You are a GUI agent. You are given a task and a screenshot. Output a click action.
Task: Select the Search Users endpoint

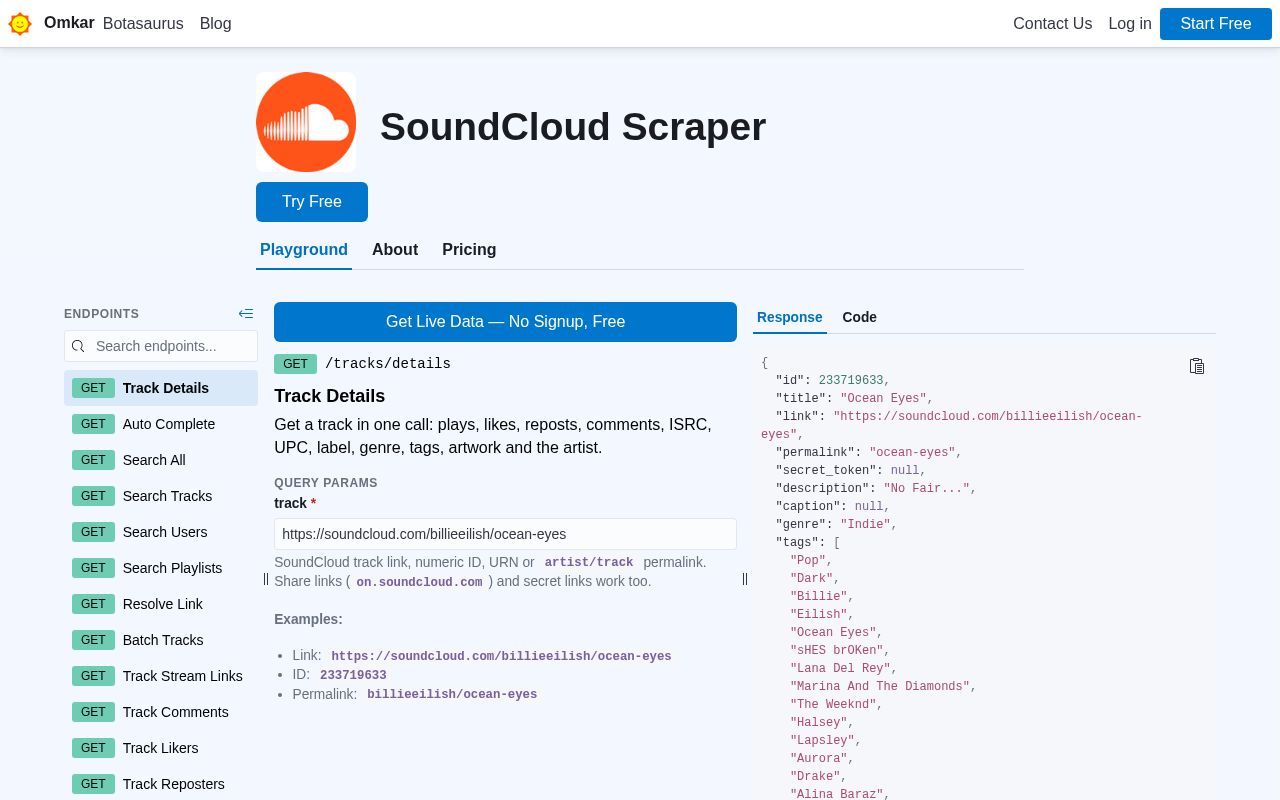click(161, 532)
